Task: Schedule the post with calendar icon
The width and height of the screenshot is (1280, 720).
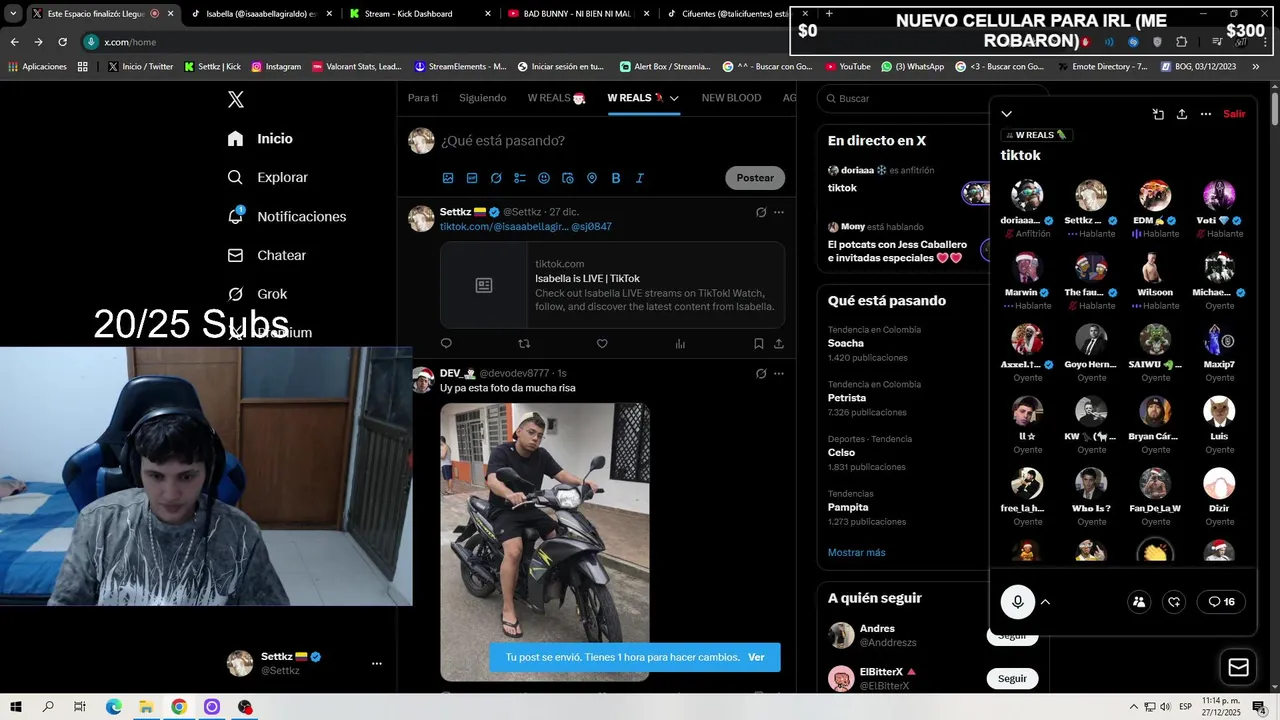Action: pyautogui.click(x=568, y=178)
